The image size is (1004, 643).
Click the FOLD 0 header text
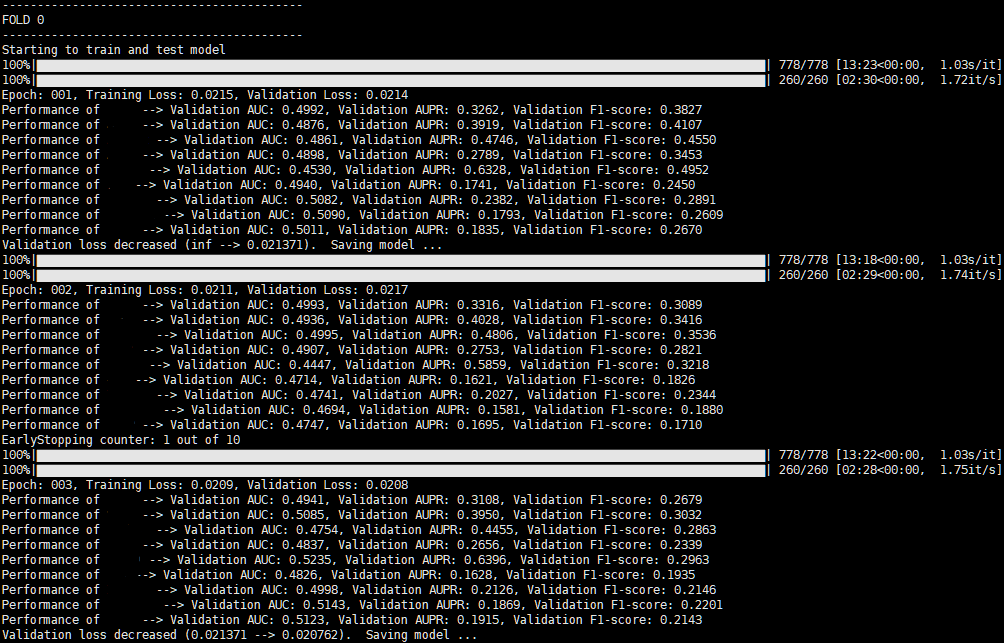pyautogui.click(x=23, y=19)
